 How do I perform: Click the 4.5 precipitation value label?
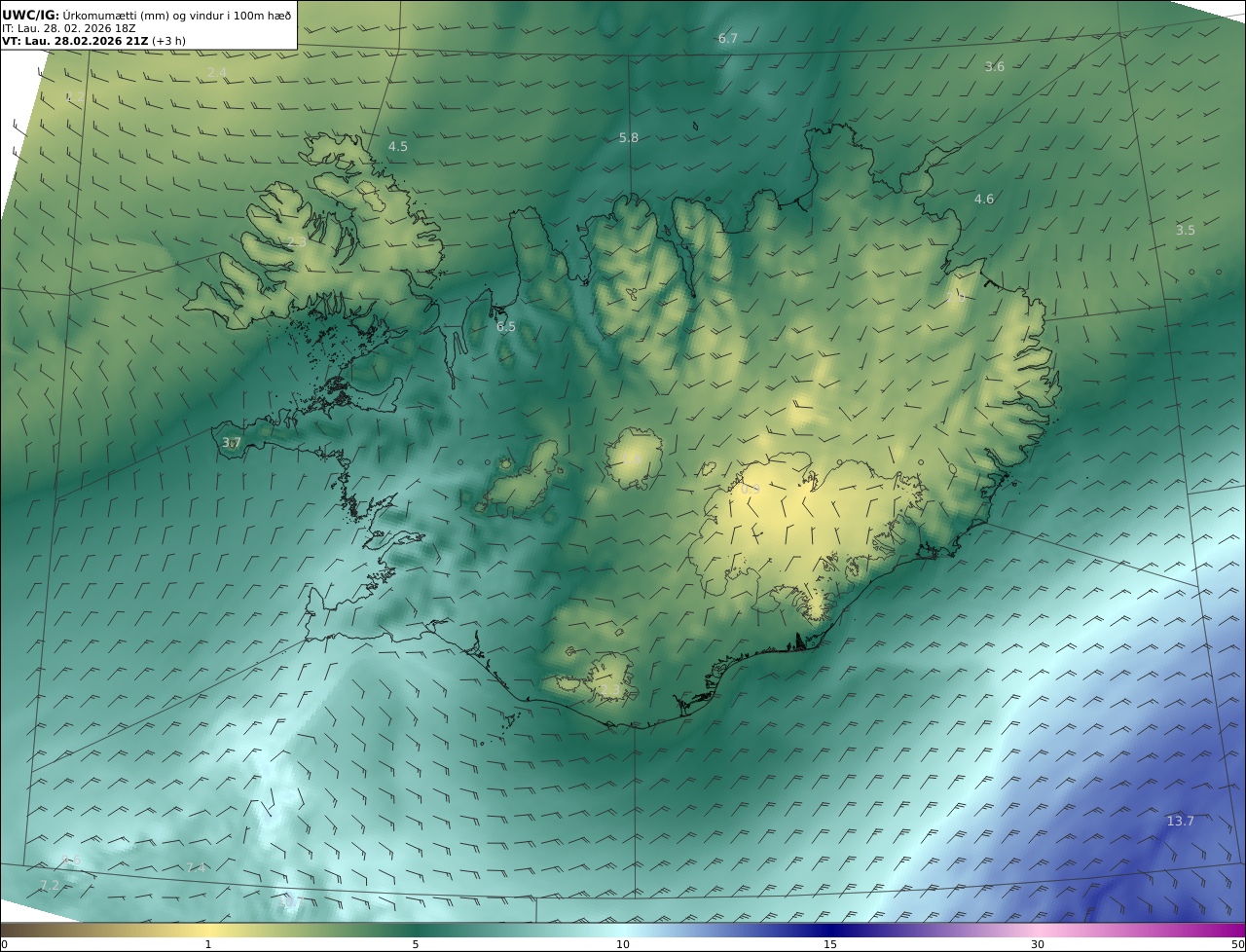coord(398,147)
